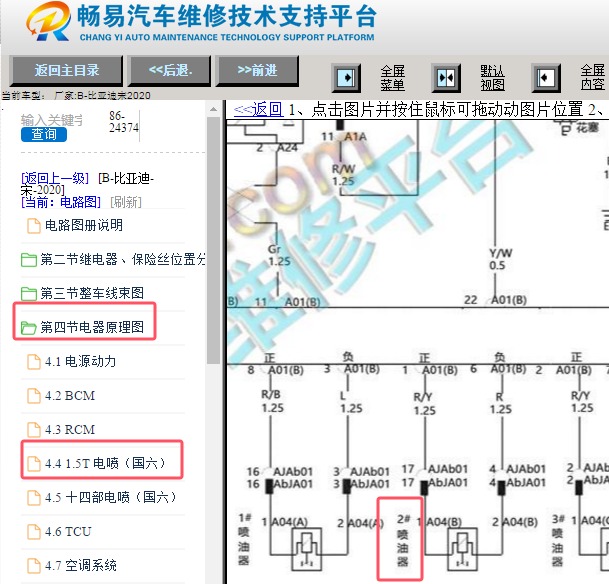
Task: Click the page icon of 4.2 BCM
Action: [x=34, y=396]
